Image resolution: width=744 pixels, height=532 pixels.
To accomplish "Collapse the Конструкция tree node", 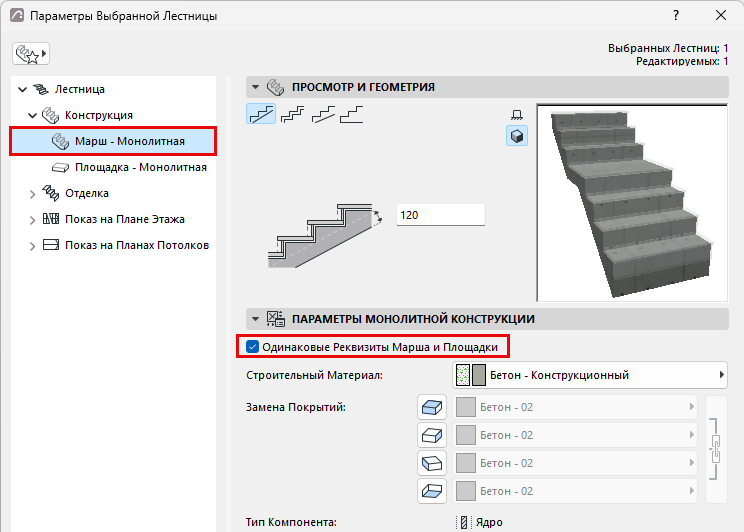I will [32, 115].
